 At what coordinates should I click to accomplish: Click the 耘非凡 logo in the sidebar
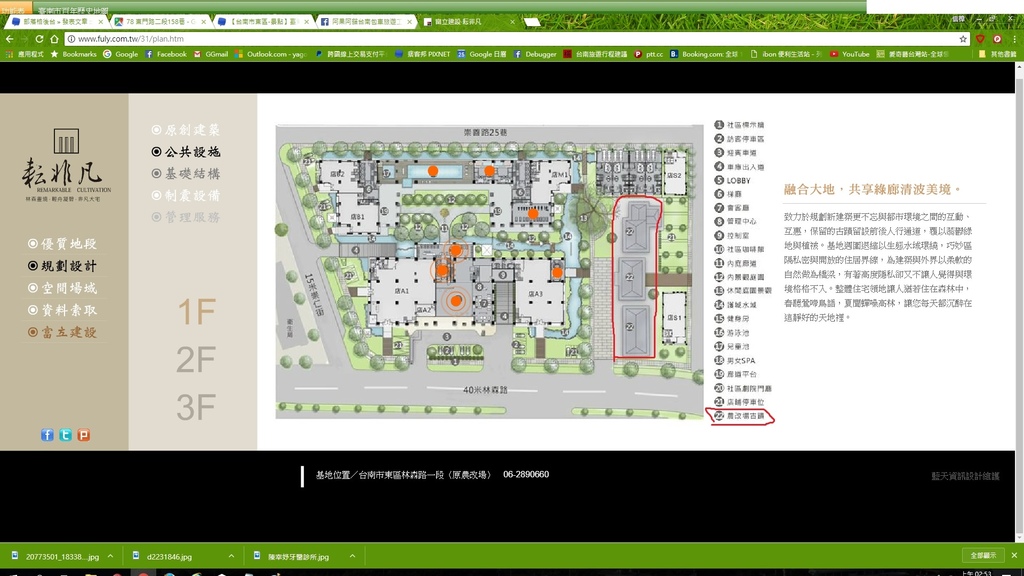pyautogui.click(x=66, y=165)
